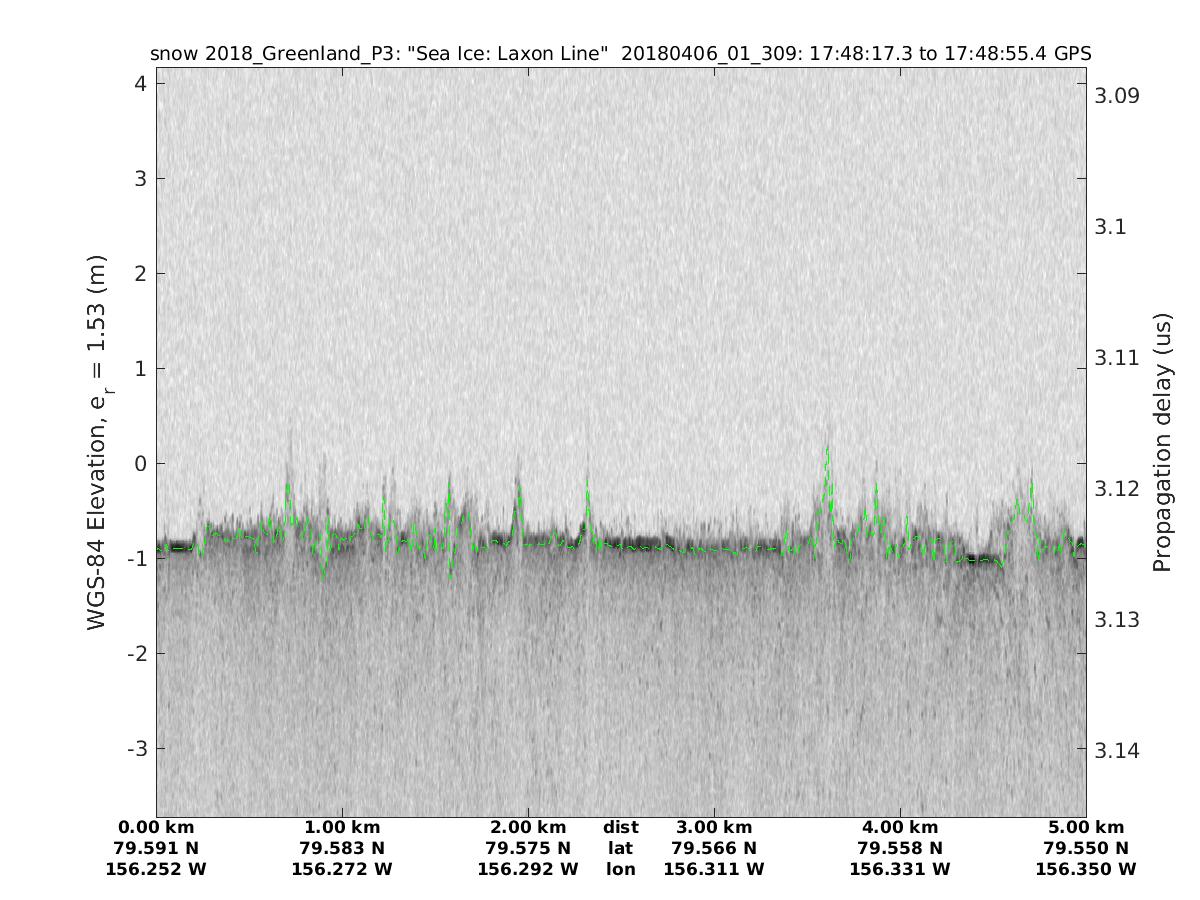Click the 2.00 km x-axis label

point(528,828)
